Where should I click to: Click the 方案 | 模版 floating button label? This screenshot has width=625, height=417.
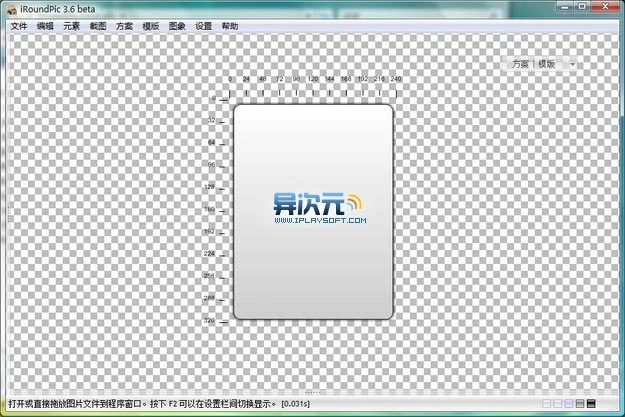[x=533, y=64]
